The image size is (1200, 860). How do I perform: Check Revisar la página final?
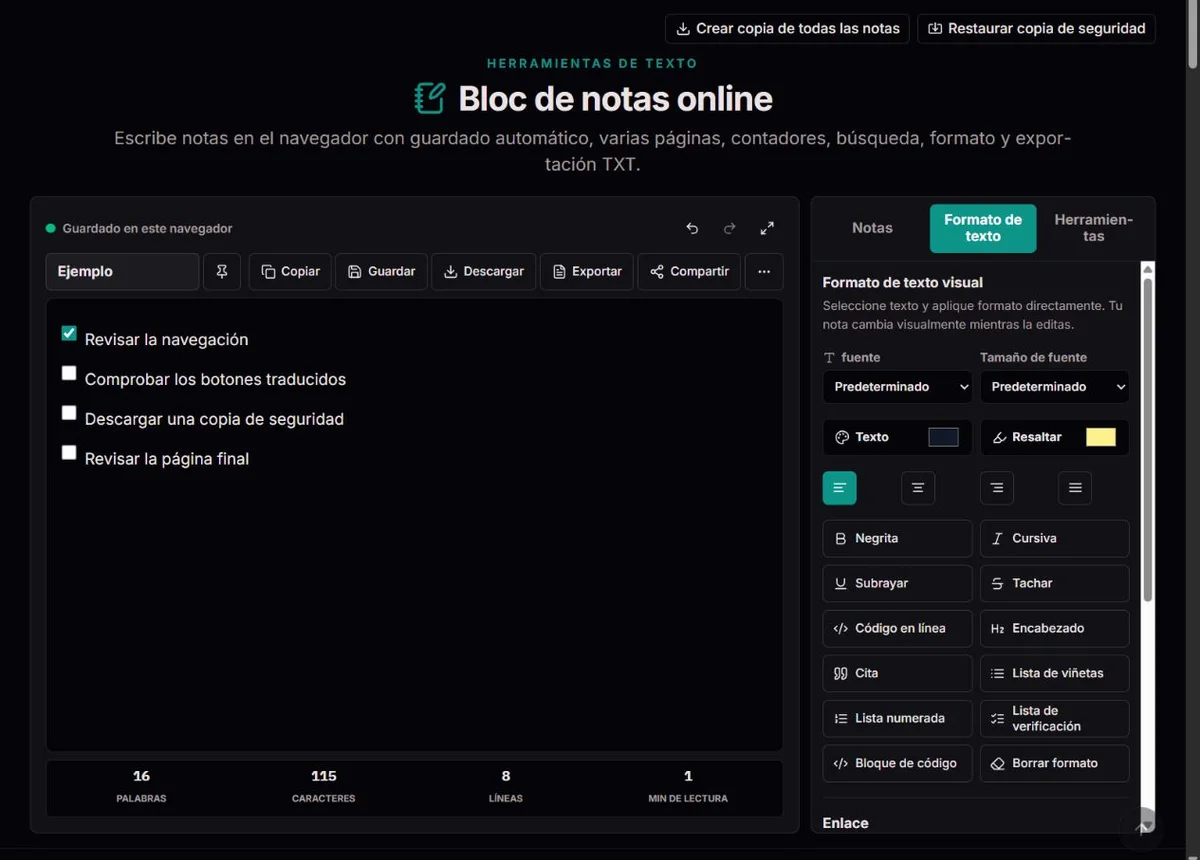tap(69, 452)
